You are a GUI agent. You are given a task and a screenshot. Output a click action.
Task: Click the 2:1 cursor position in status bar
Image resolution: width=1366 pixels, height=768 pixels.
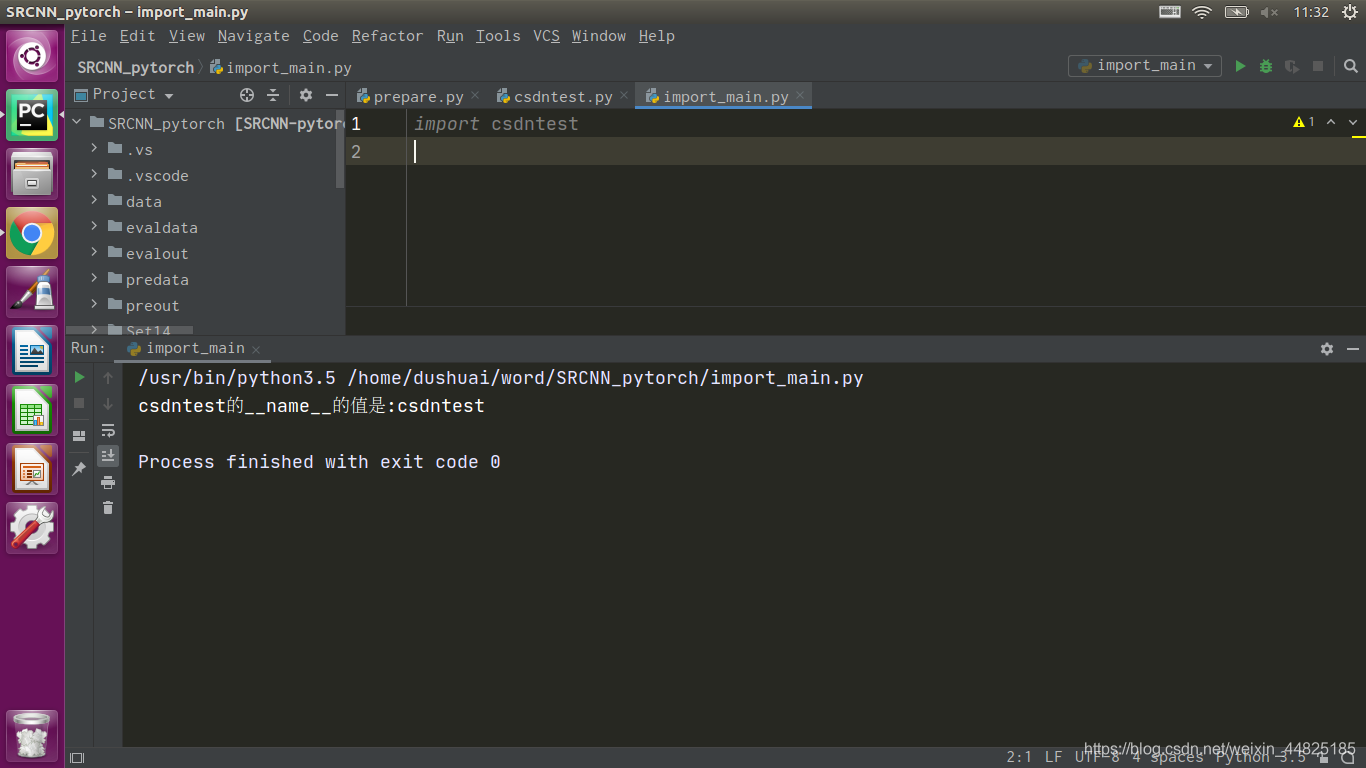click(1019, 757)
